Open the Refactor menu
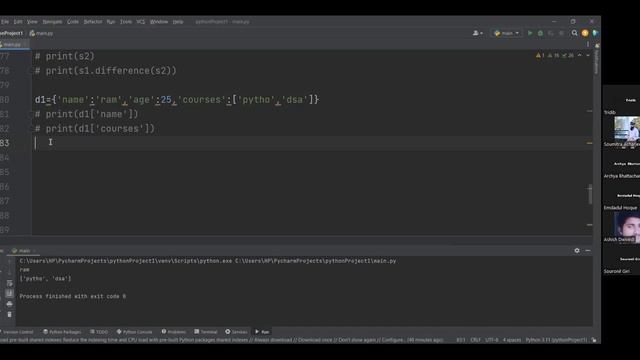640x360 pixels. click(x=93, y=22)
